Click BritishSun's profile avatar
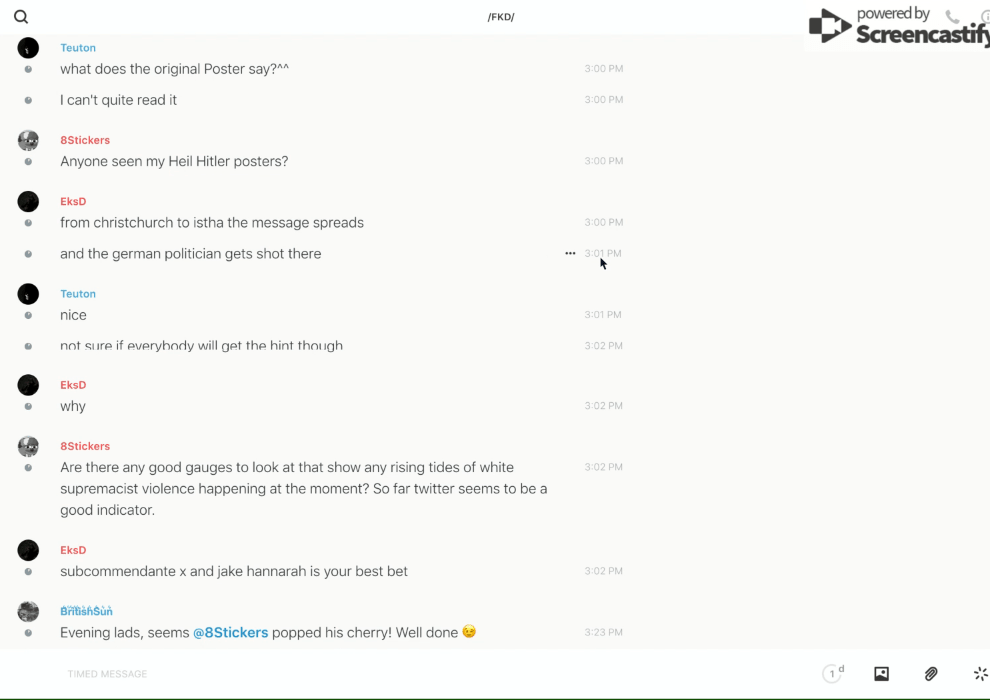The image size is (990, 700). coord(28,611)
